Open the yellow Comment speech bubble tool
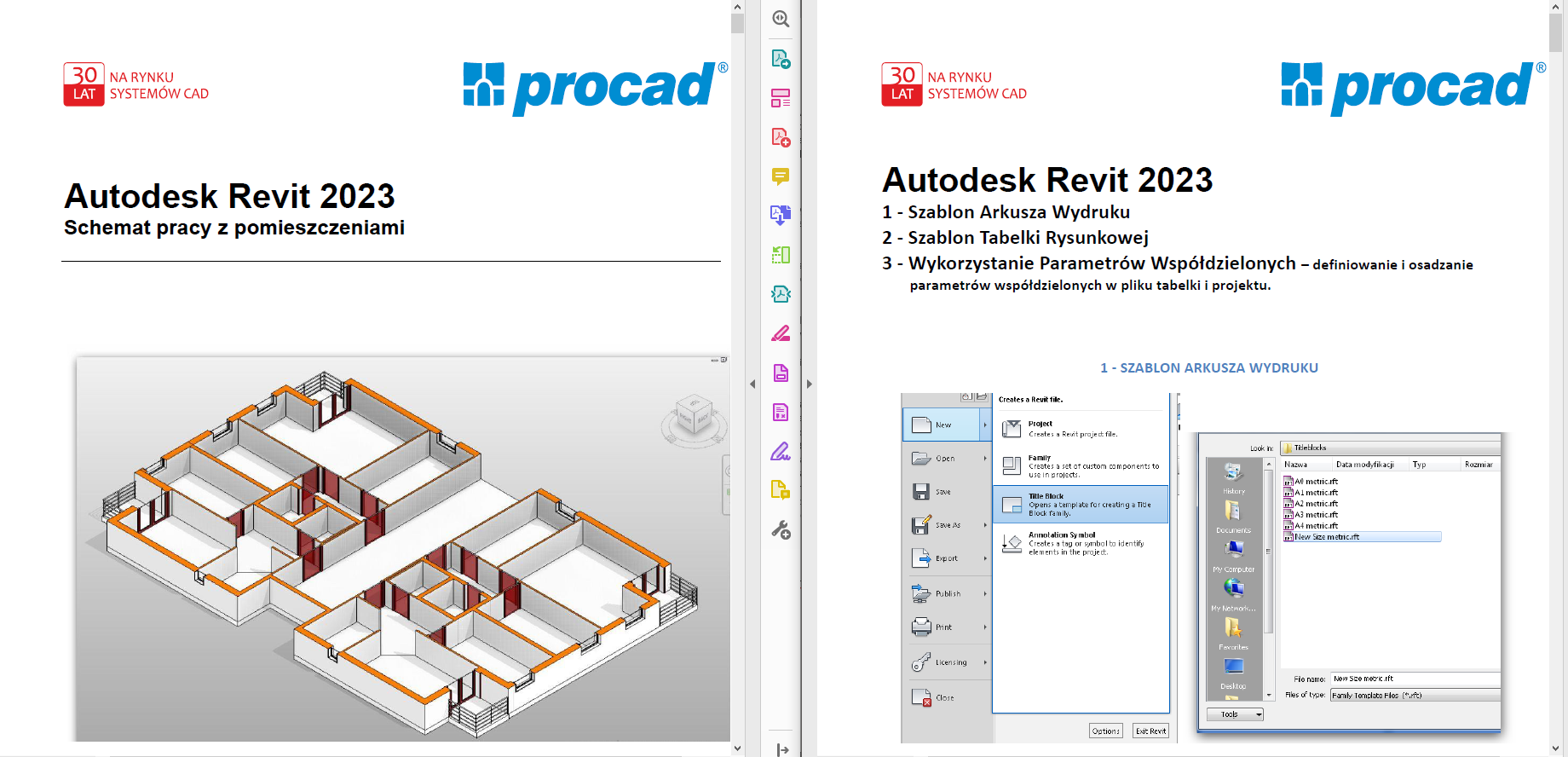1568x757 pixels. pyautogui.click(x=781, y=176)
